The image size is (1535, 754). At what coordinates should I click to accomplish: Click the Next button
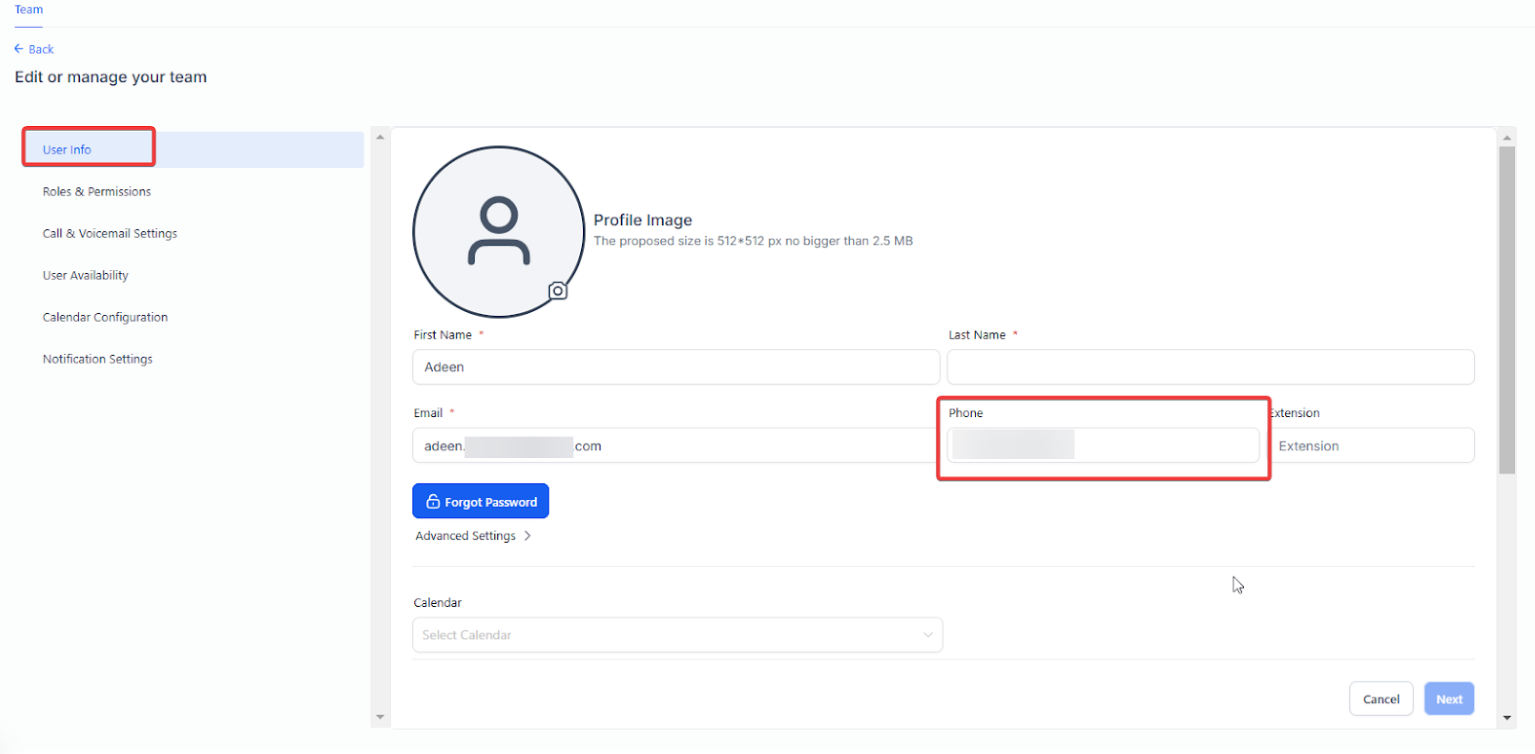[1449, 699]
